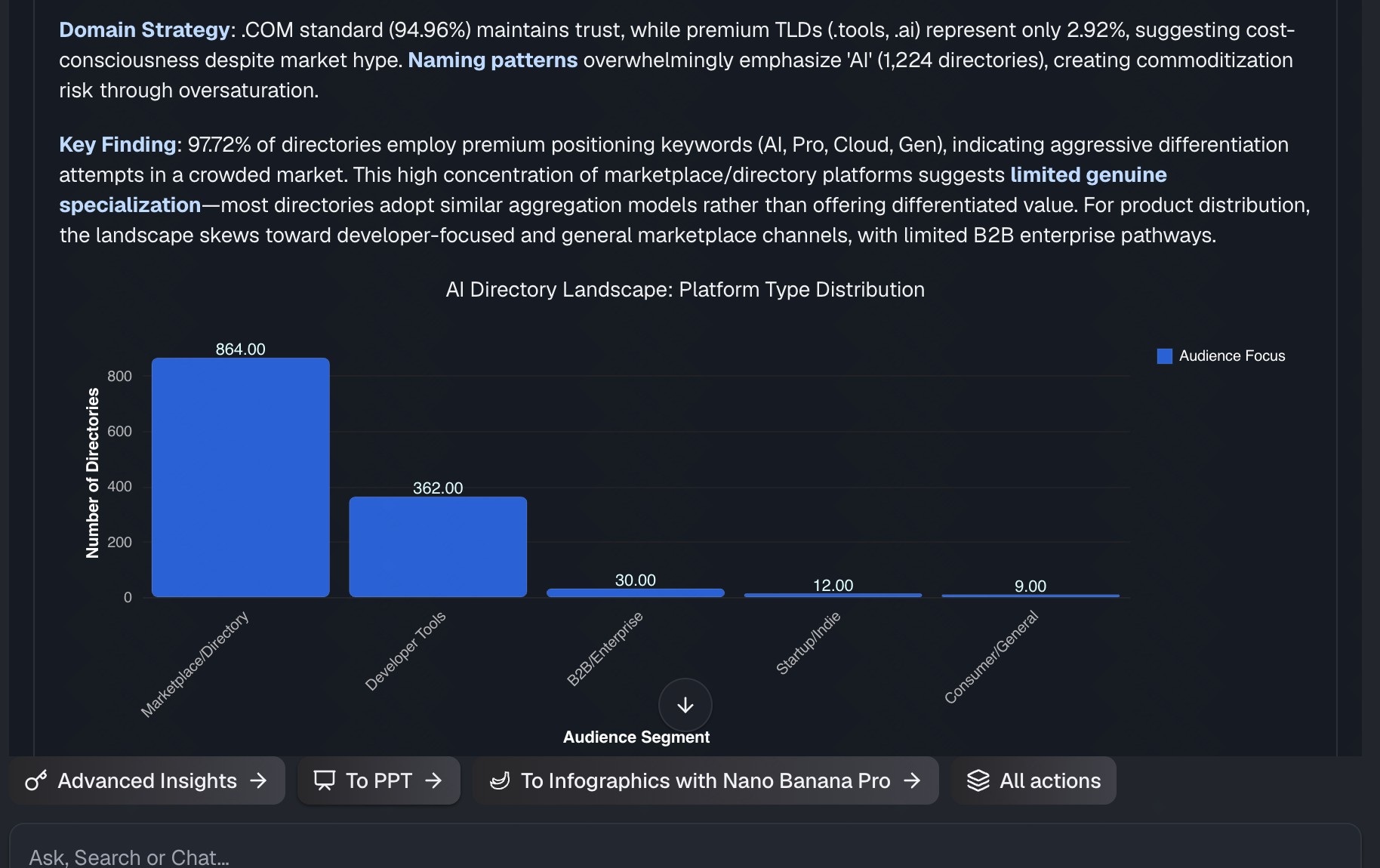Screen dimensions: 1380x868
Task: Click the Ask, Search or Chat input field
Action: pos(685,851)
